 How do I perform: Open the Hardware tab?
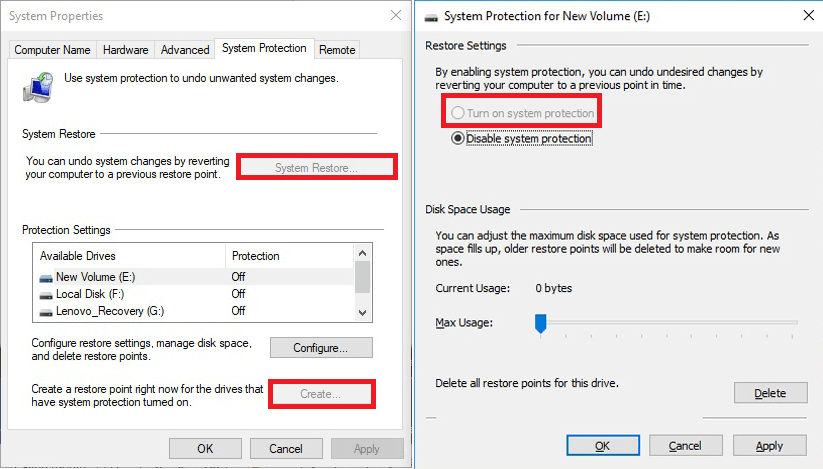[125, 50]
